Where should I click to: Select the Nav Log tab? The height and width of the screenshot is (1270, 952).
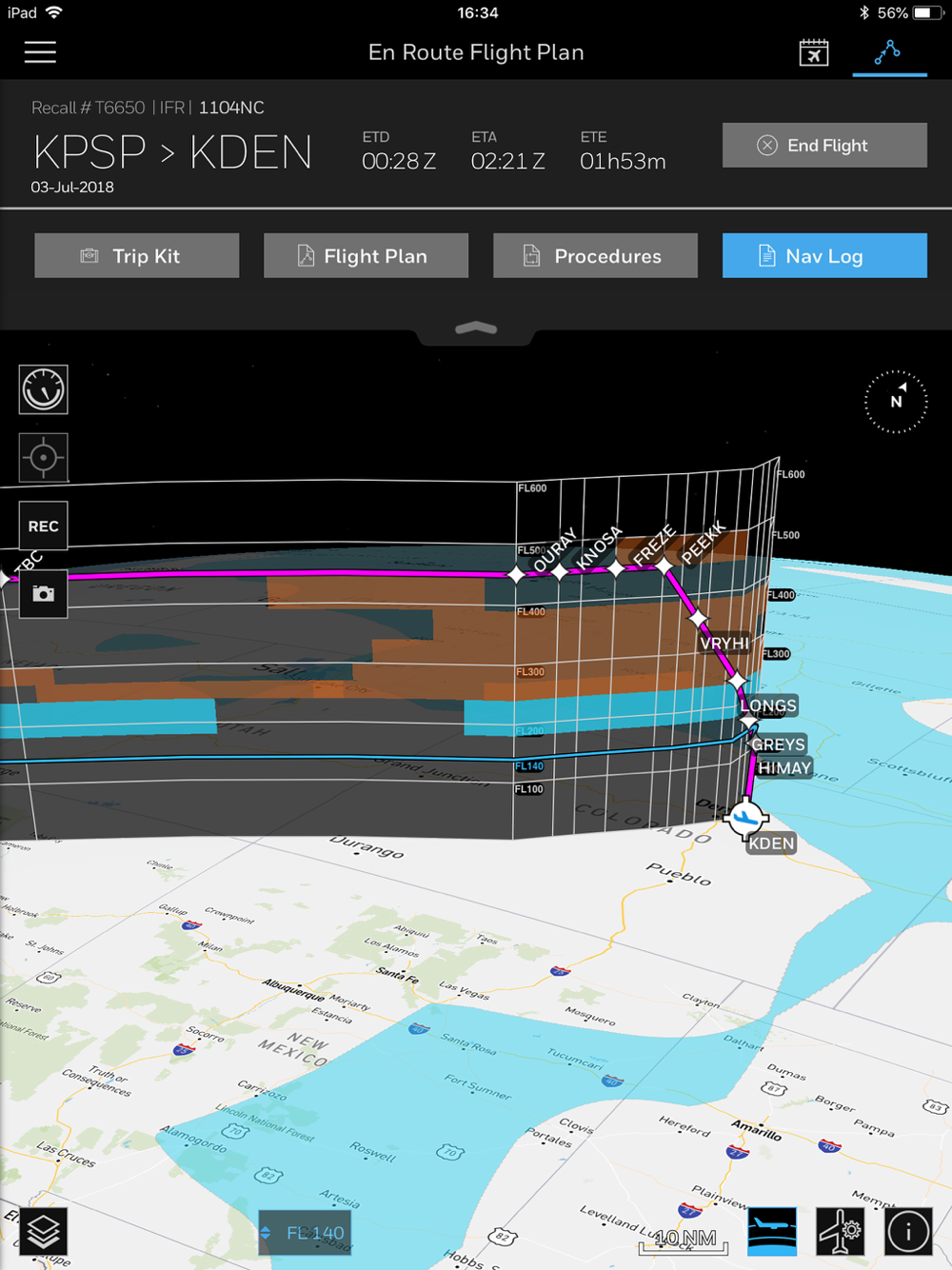824,255
